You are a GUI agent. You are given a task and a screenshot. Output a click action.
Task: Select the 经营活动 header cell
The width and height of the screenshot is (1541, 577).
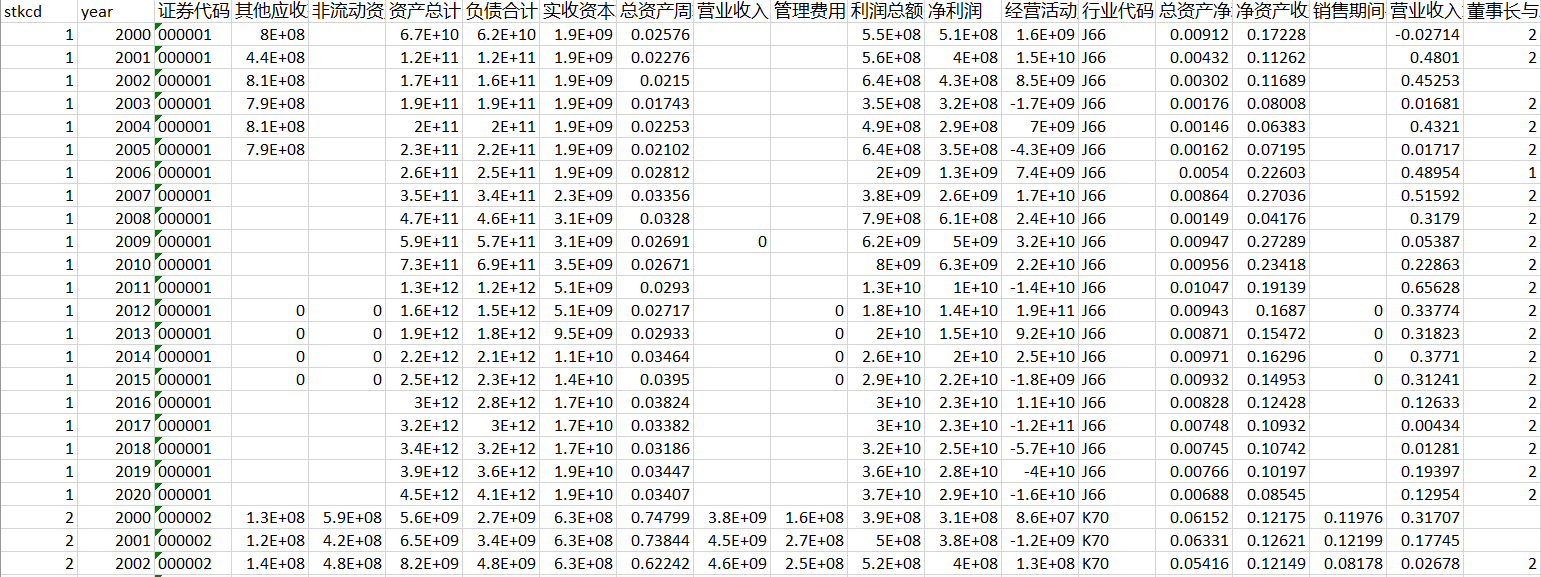[x=1040, y=12]
